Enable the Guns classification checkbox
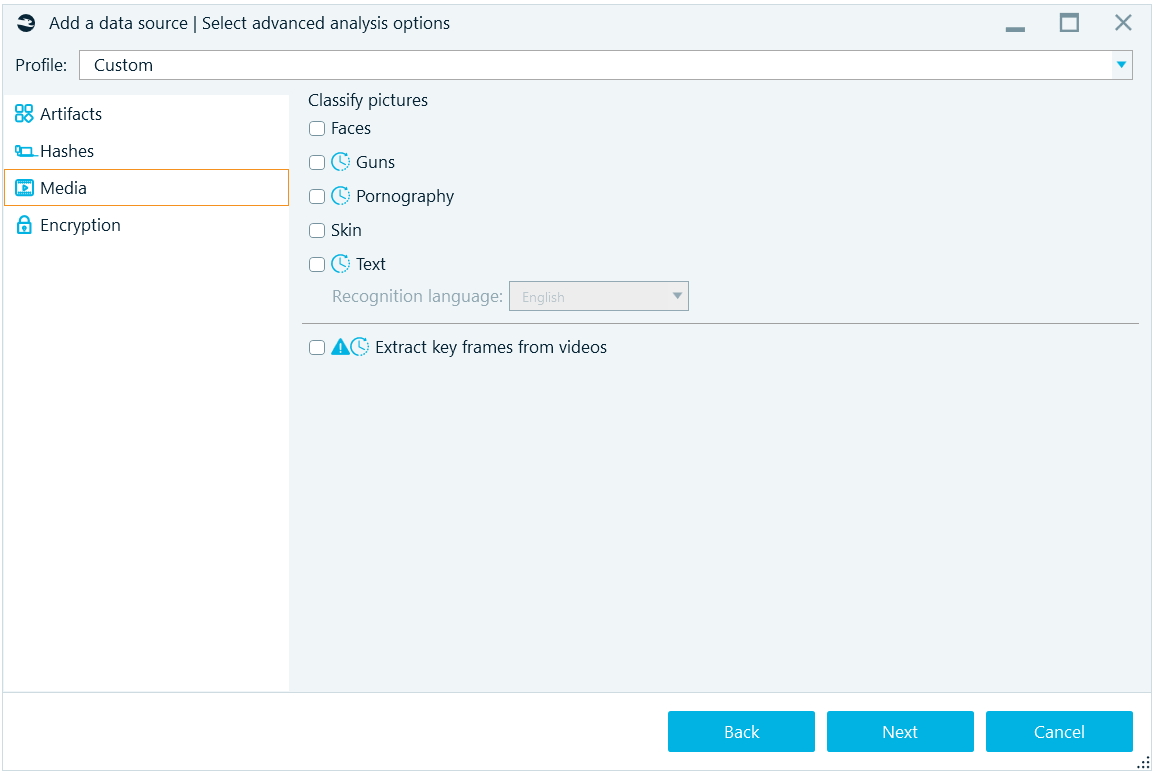 (317, 162)
